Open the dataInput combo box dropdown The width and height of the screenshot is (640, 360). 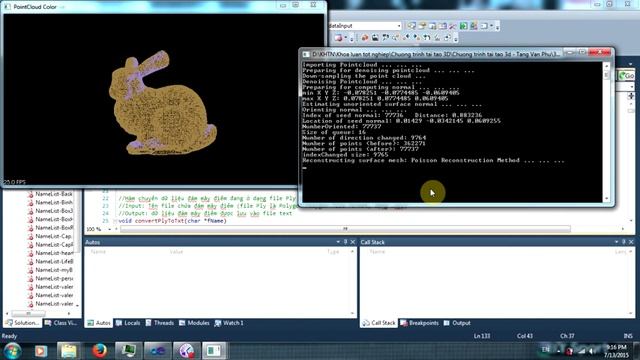(399, 26)
